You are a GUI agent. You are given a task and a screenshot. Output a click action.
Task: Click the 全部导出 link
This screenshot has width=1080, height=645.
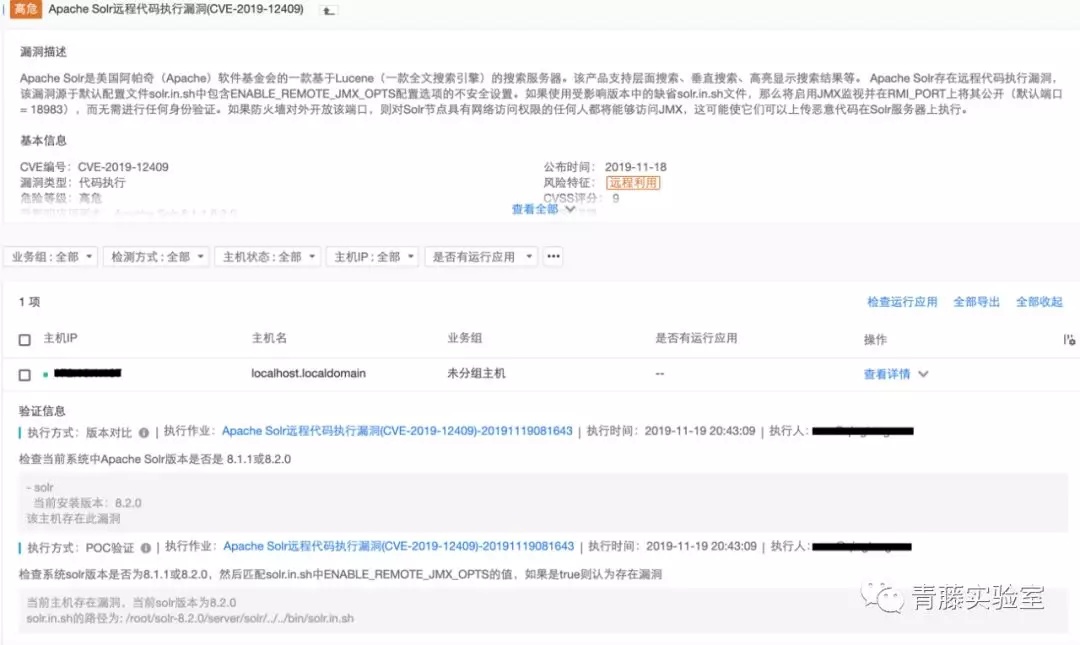pyautogui.click(x=976, y=302)
